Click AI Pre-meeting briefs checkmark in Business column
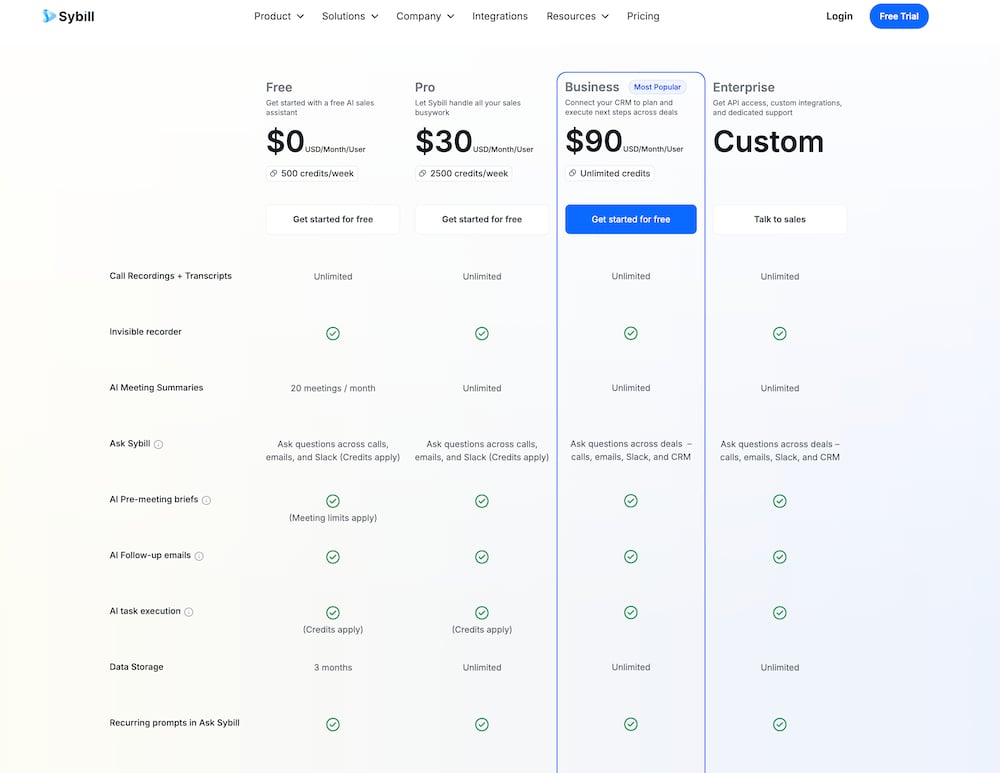Viewport: 1000px width, 773px height. [631, 501]
